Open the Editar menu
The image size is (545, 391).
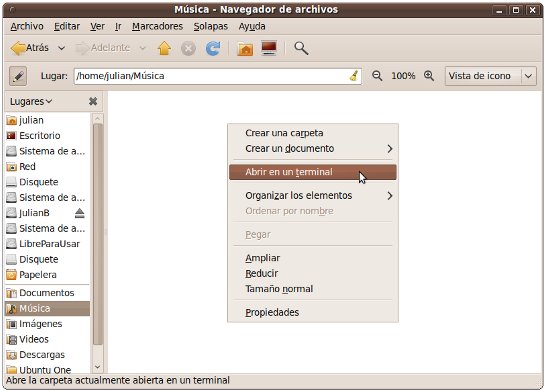pos(67,26)
